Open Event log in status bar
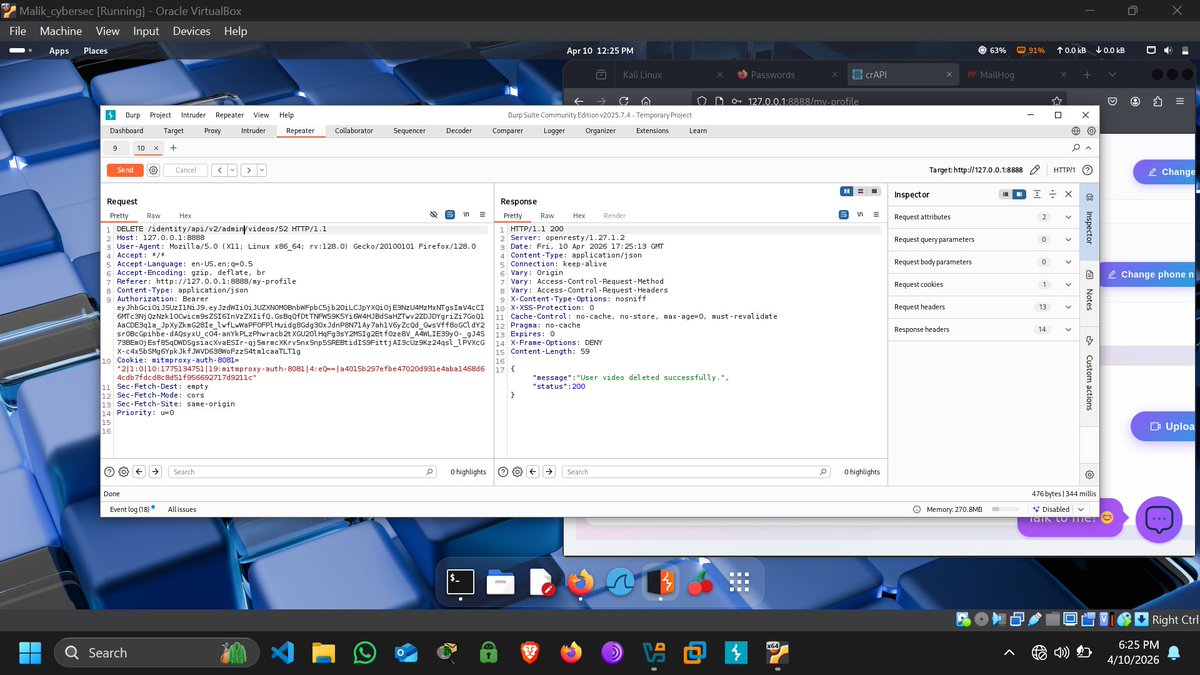The width and height of the screenshot is (1200, 675). click(130, 509)
